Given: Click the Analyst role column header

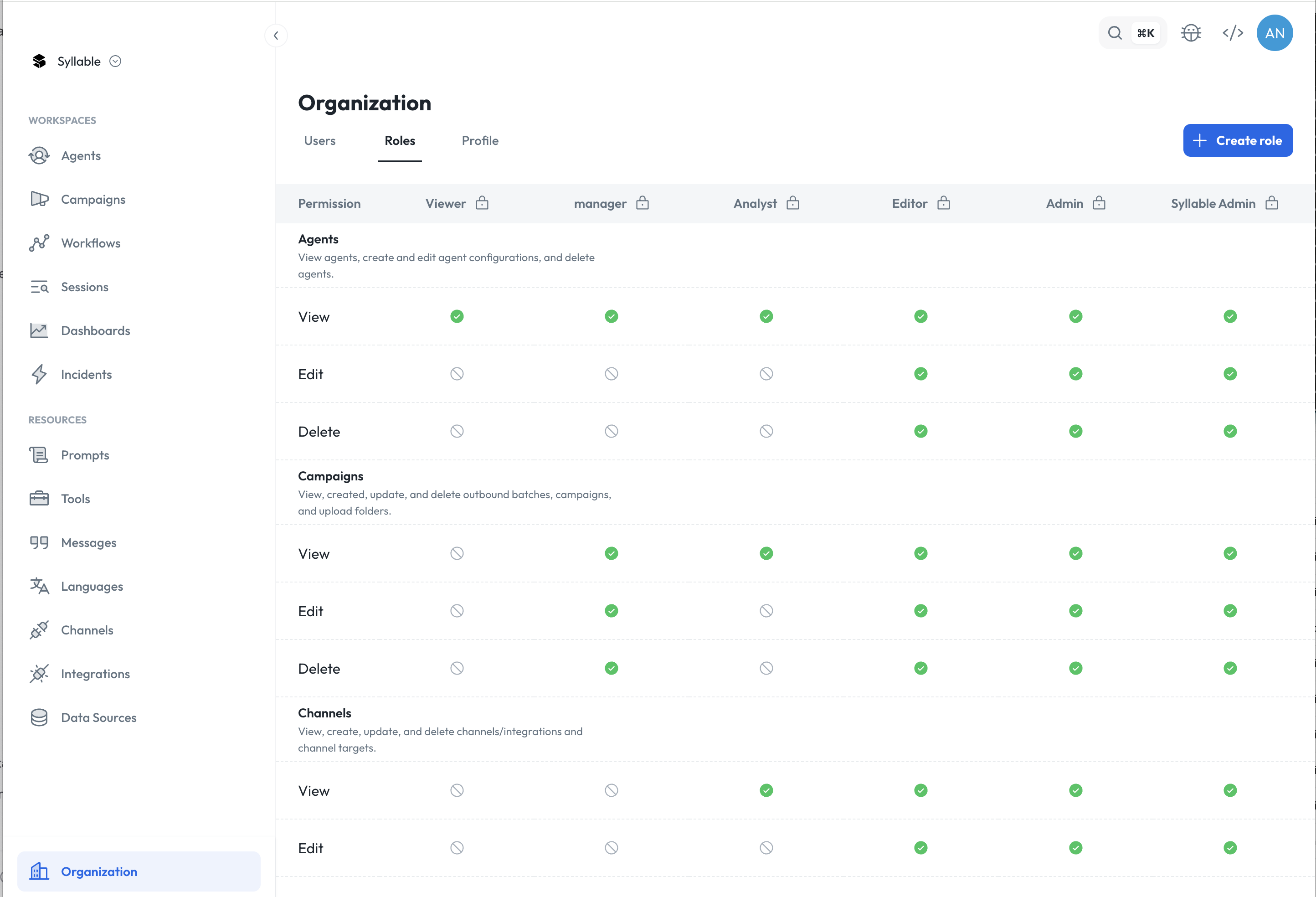Looking at the screenshot, I should pos(755,204).
